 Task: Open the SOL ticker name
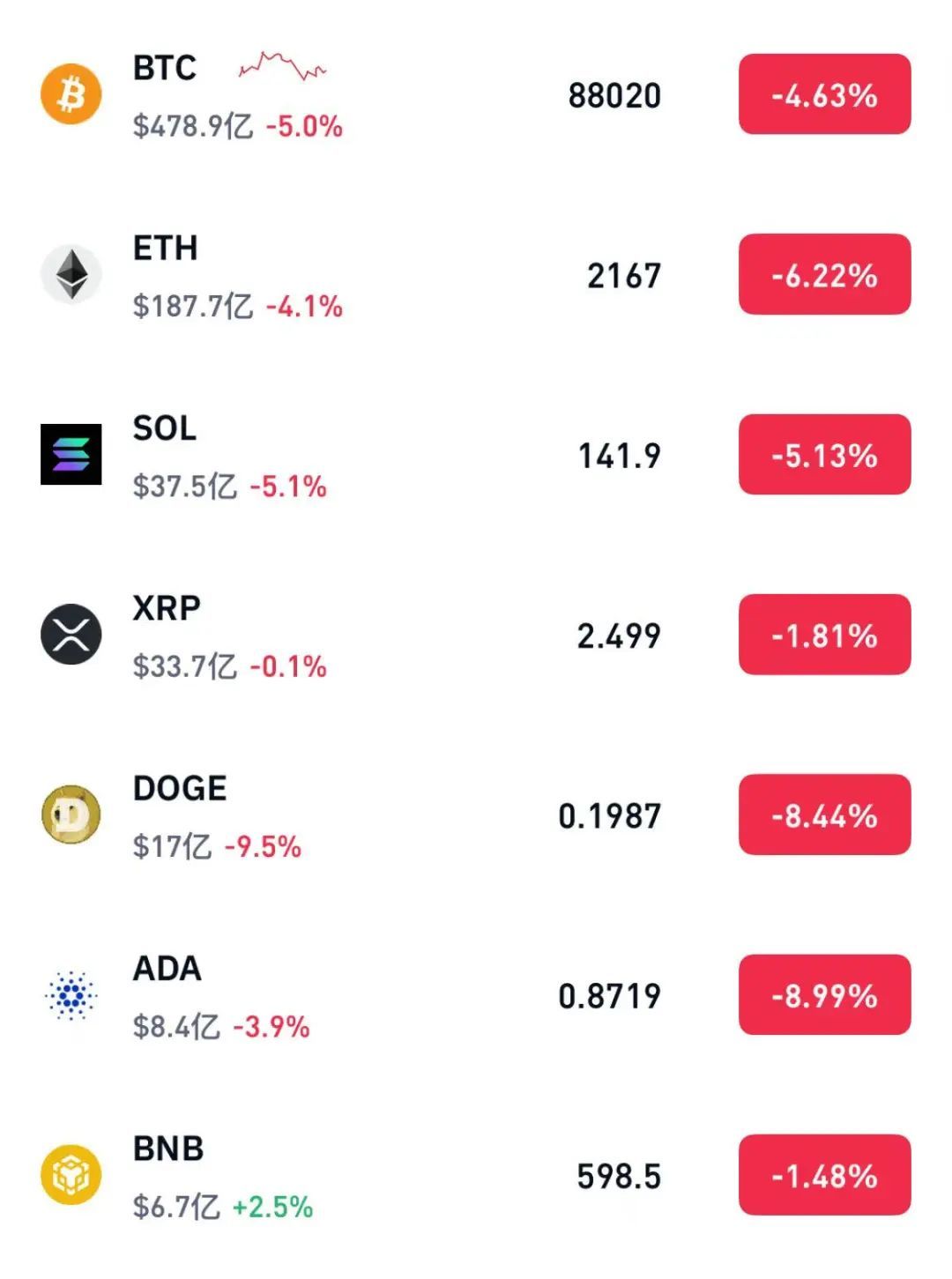tap(165, 428)
